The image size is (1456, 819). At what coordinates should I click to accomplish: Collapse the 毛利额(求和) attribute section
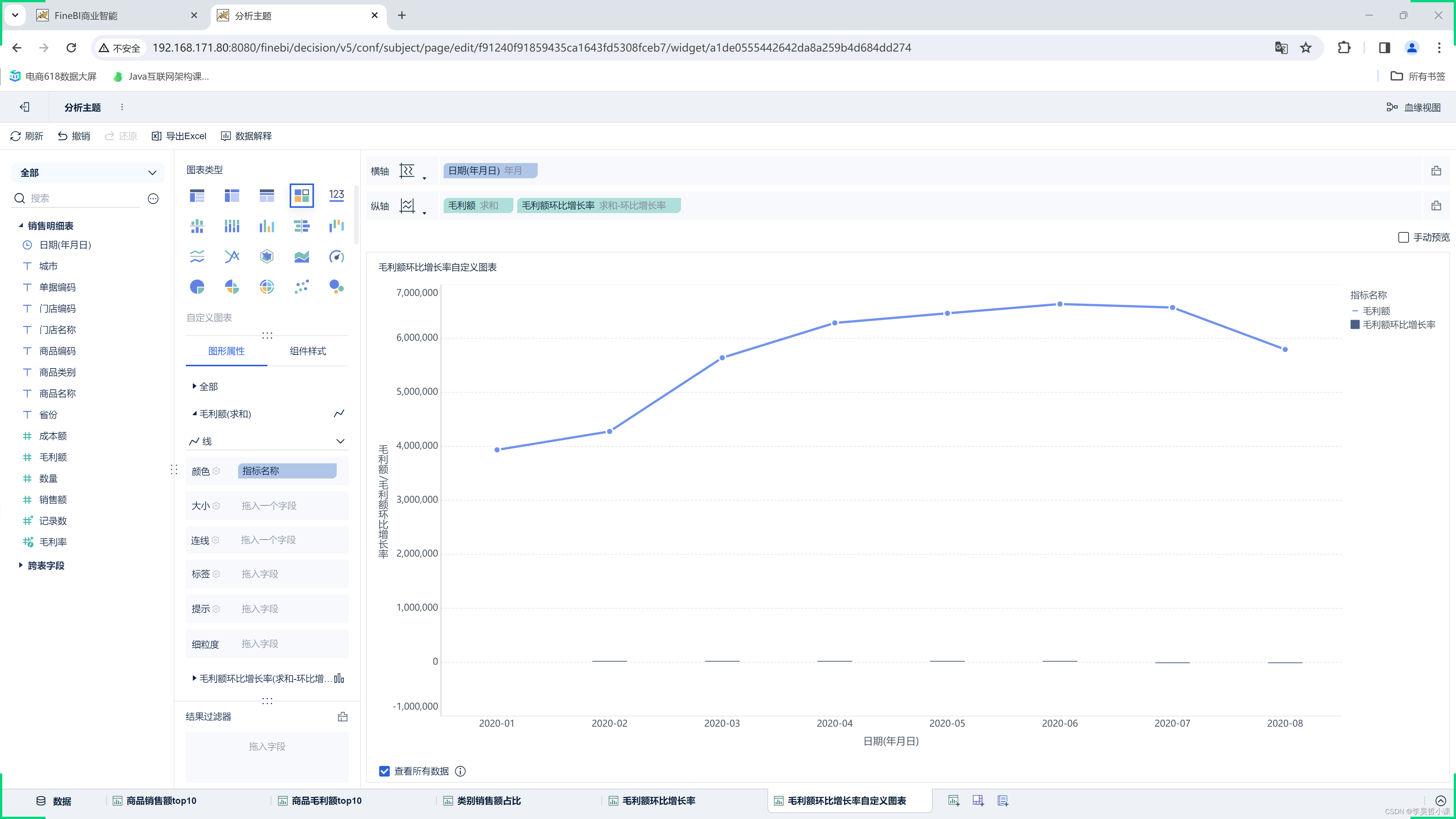tap(194, 414)
